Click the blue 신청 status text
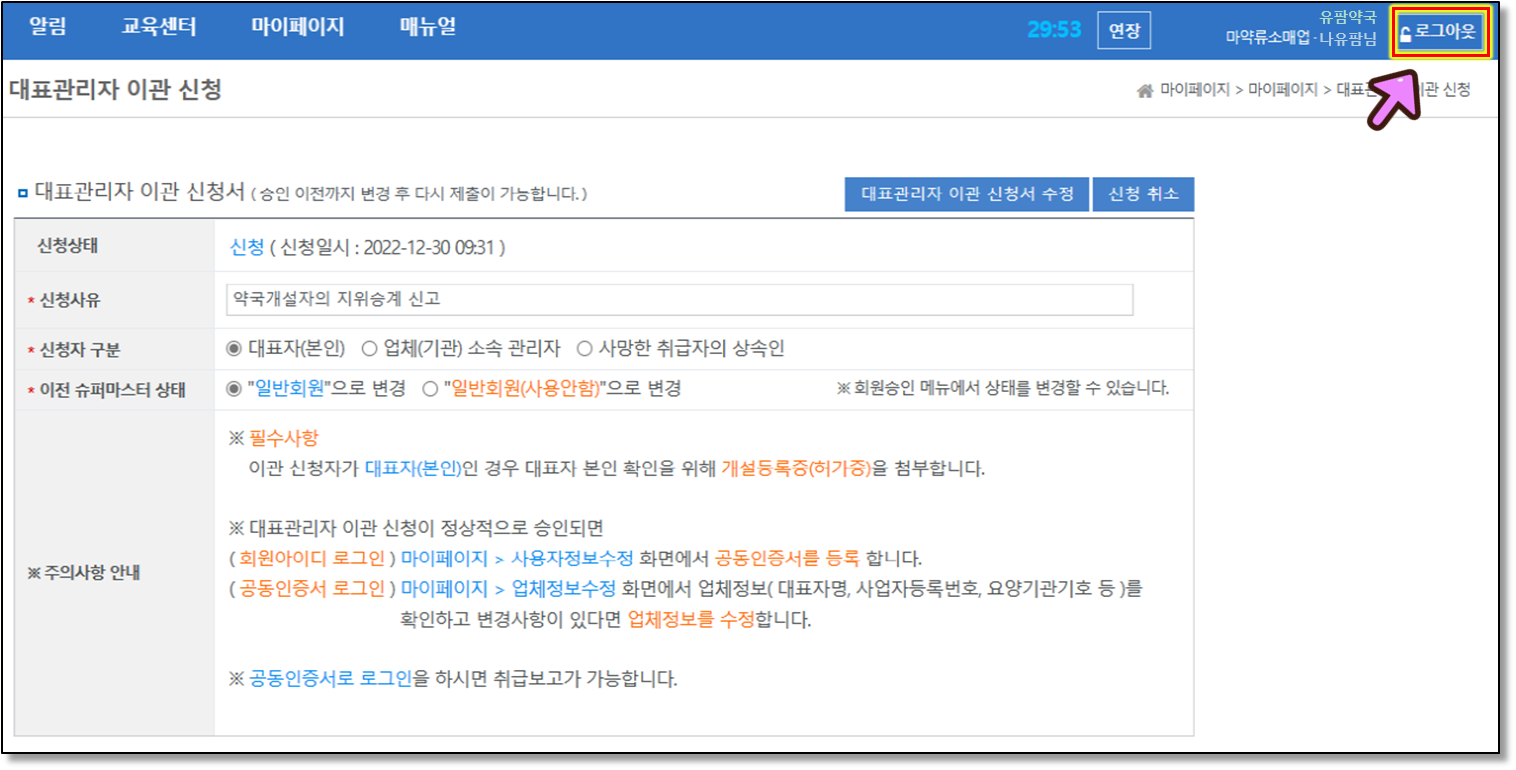Screen dimensions: 1516x770 pos(247,248)
